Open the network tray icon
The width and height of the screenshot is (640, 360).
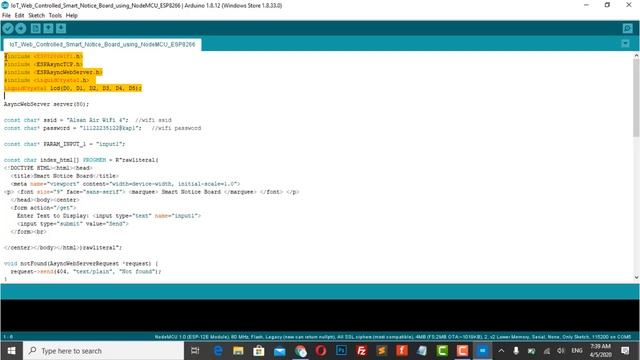(547, 351)
